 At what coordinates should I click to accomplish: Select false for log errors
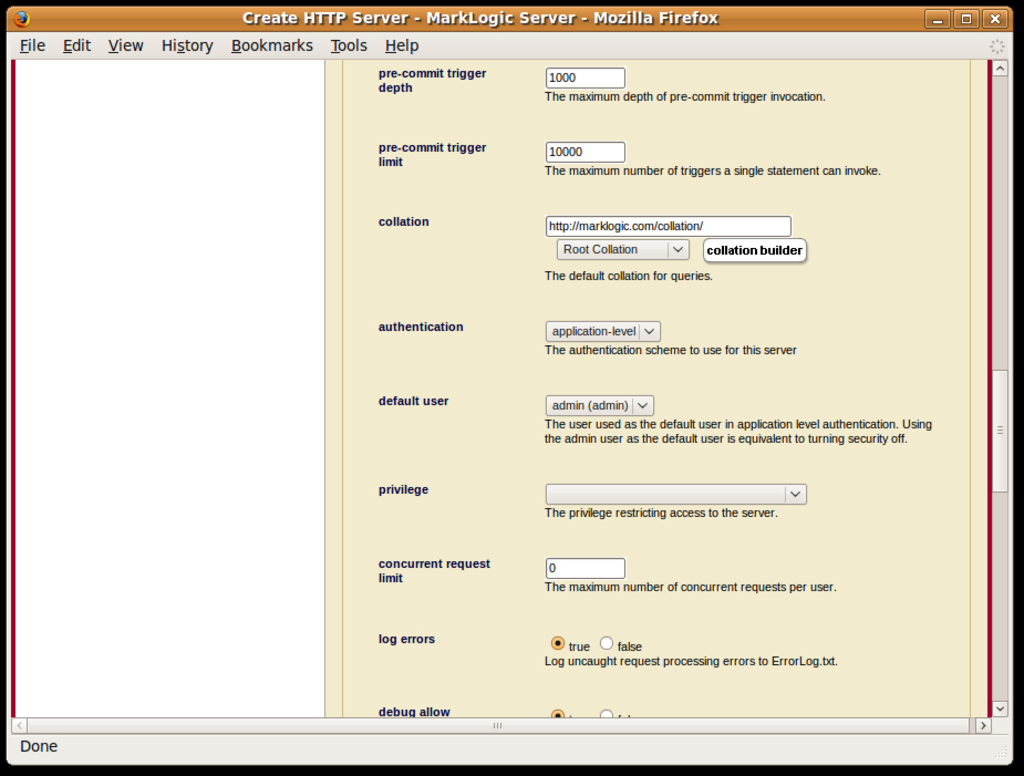coord(607,643)
